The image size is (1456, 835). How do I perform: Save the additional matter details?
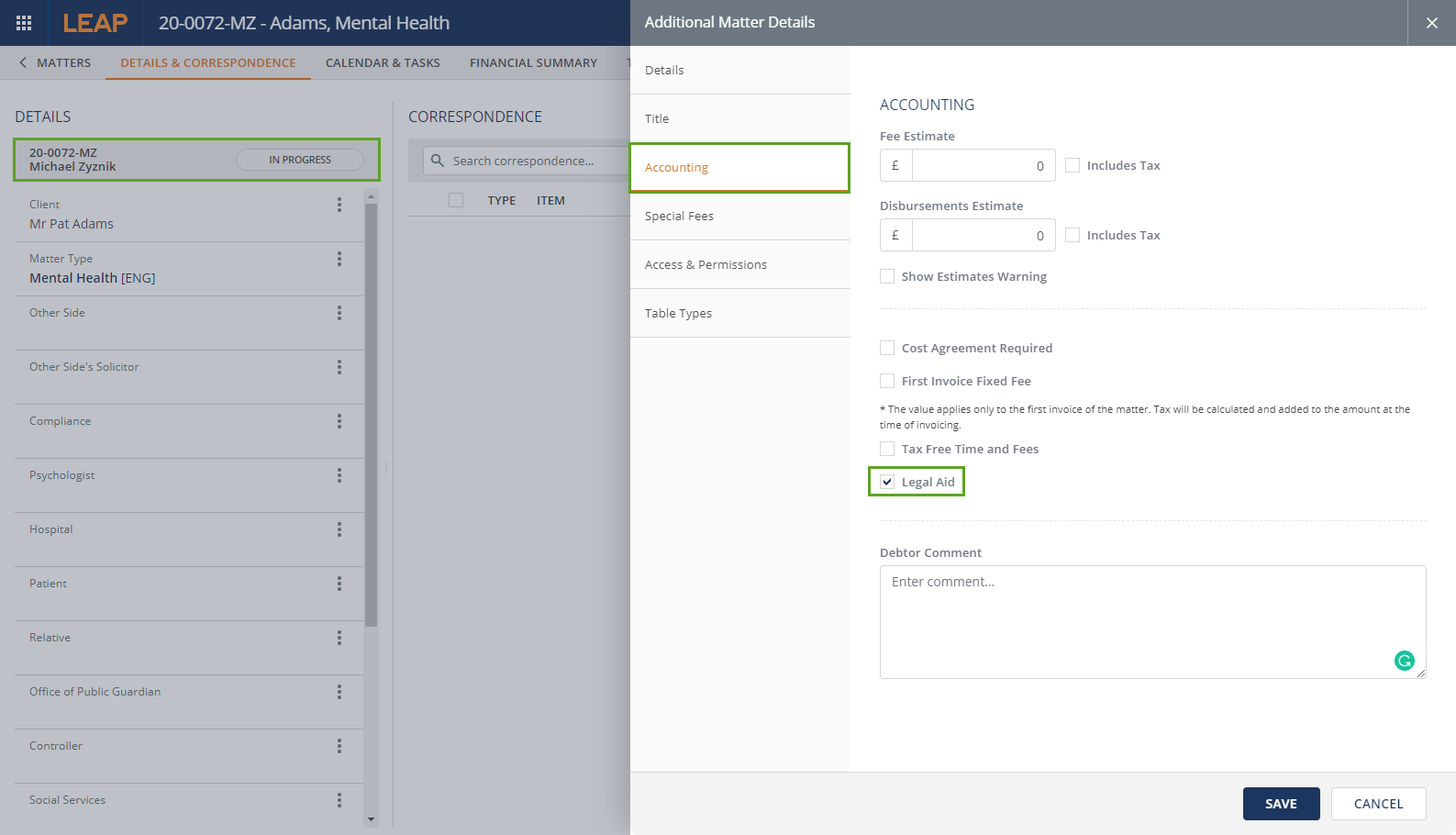[x=1281, y=804]
